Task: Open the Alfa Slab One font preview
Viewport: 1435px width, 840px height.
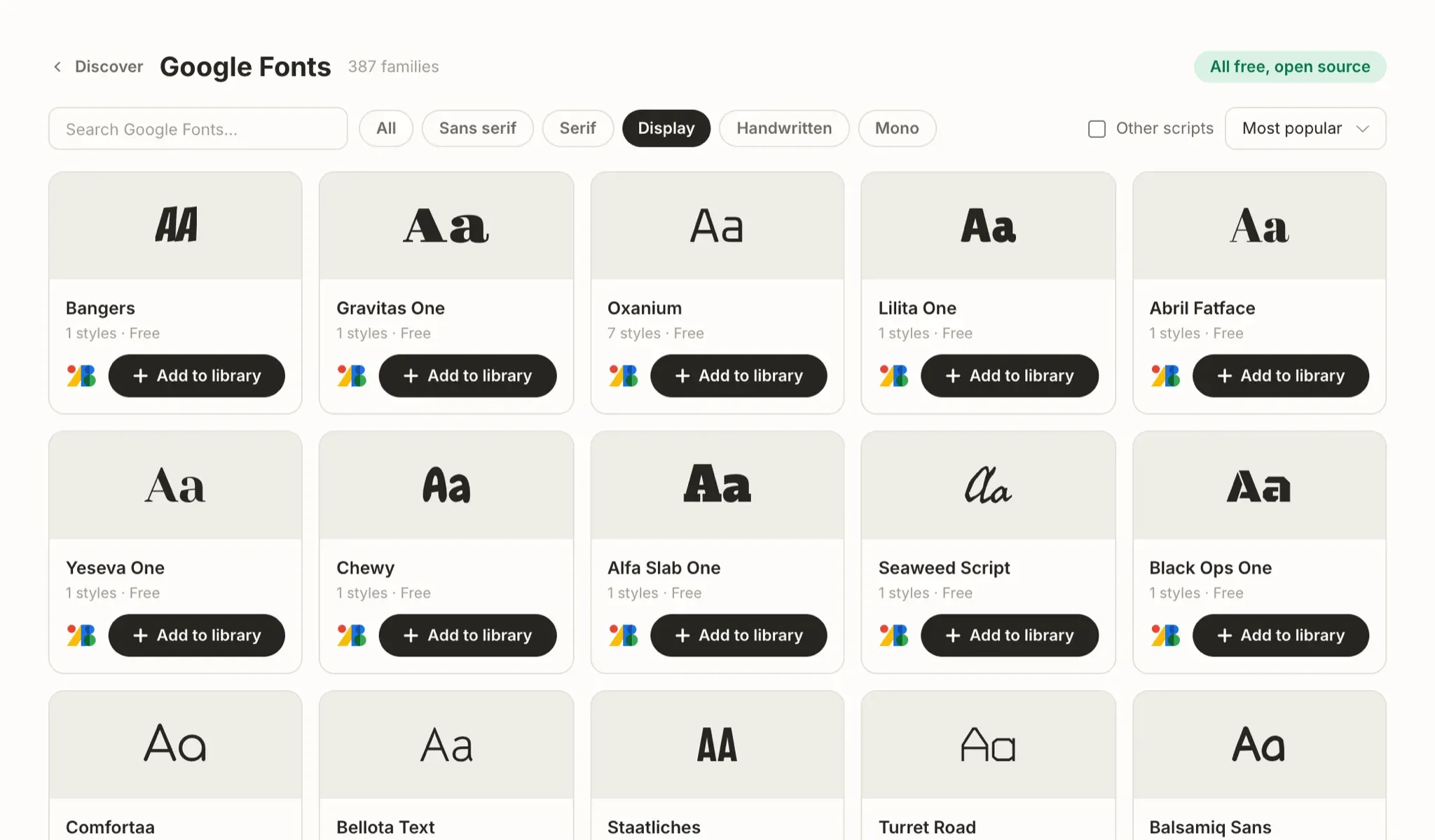Action: [x=717, y=486]
